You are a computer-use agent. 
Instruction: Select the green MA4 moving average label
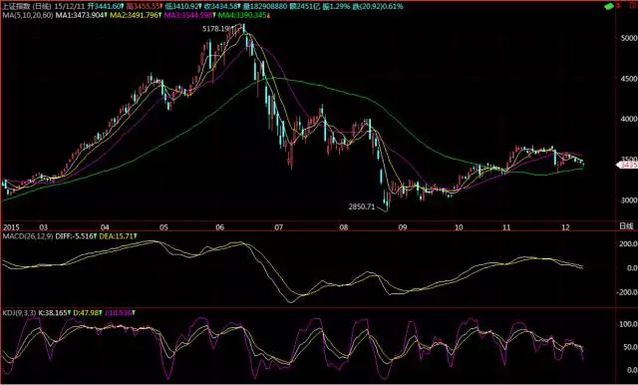point(243,15)
